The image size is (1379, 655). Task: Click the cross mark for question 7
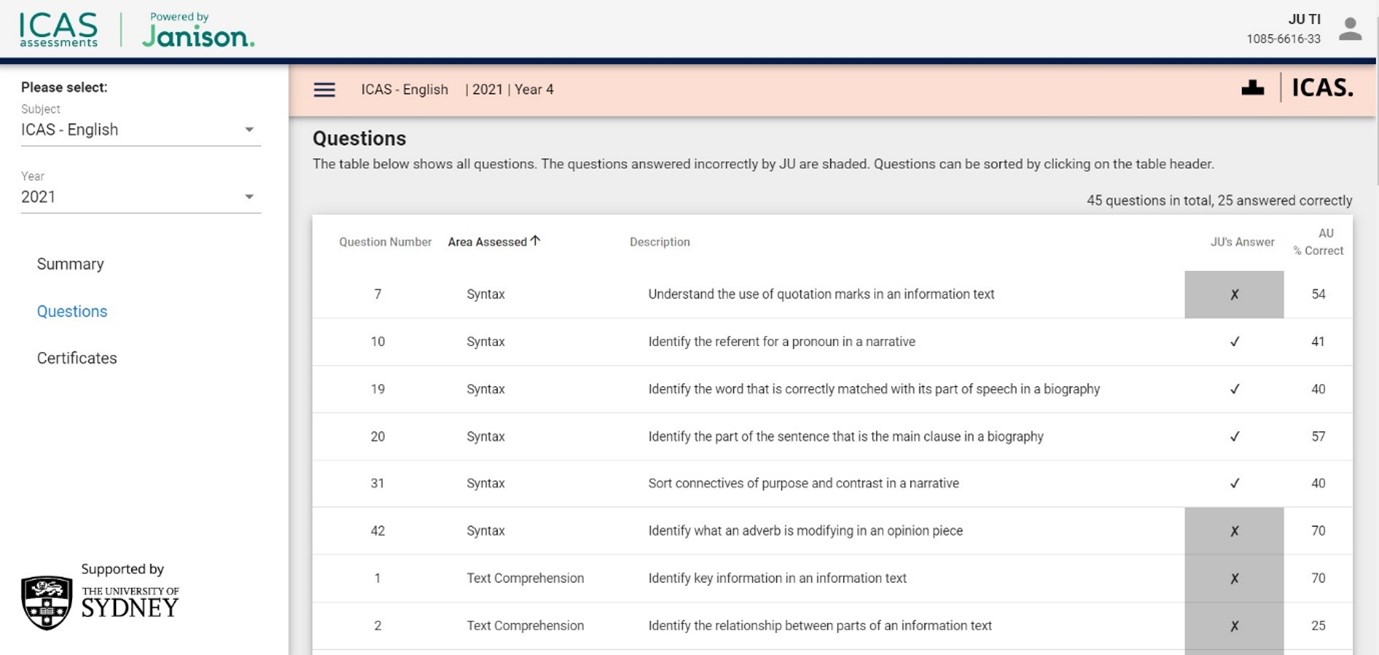click(x=1234, y=294)
